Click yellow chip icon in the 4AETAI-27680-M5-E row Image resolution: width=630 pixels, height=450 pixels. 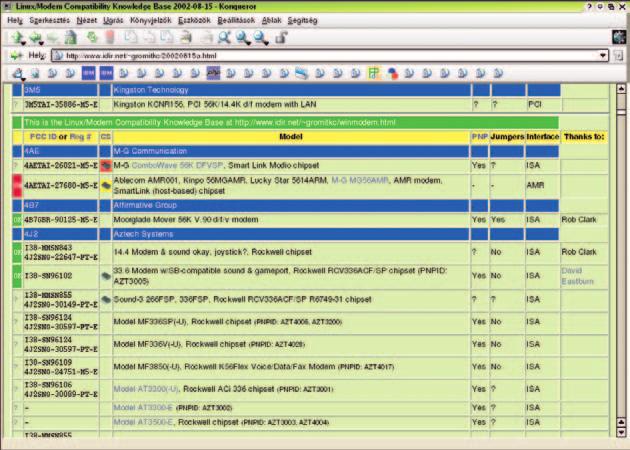coord(106,186)
